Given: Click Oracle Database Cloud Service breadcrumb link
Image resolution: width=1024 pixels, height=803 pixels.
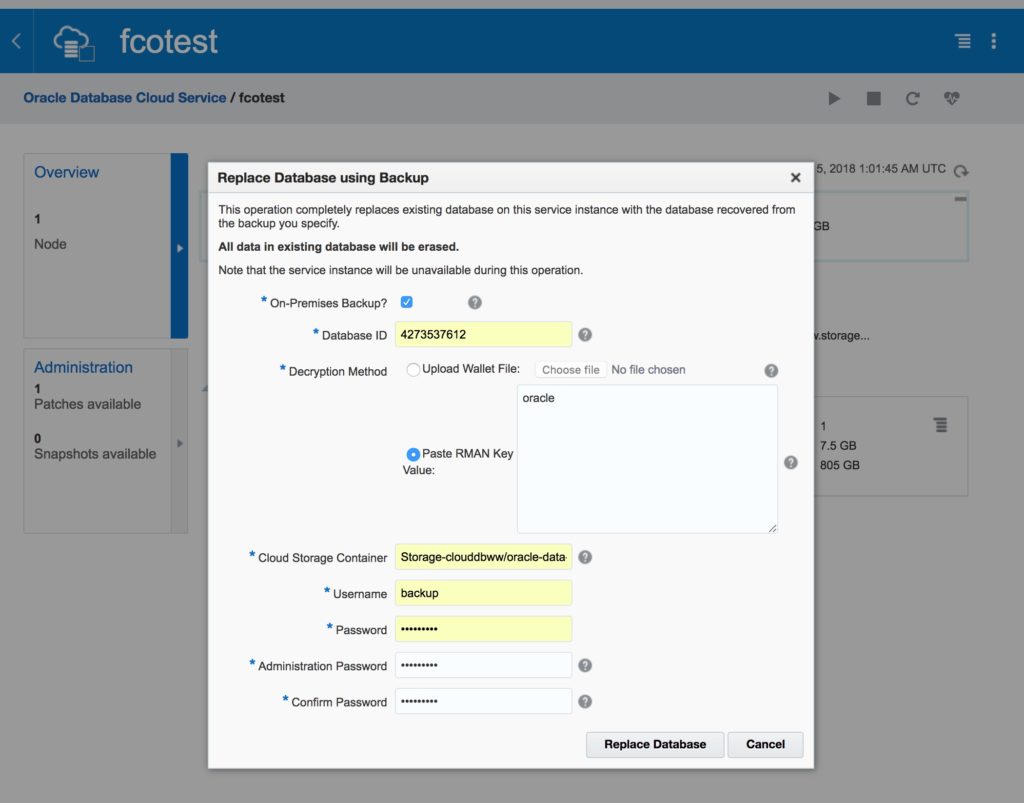Looking at the screenshot, I should 124,98.
